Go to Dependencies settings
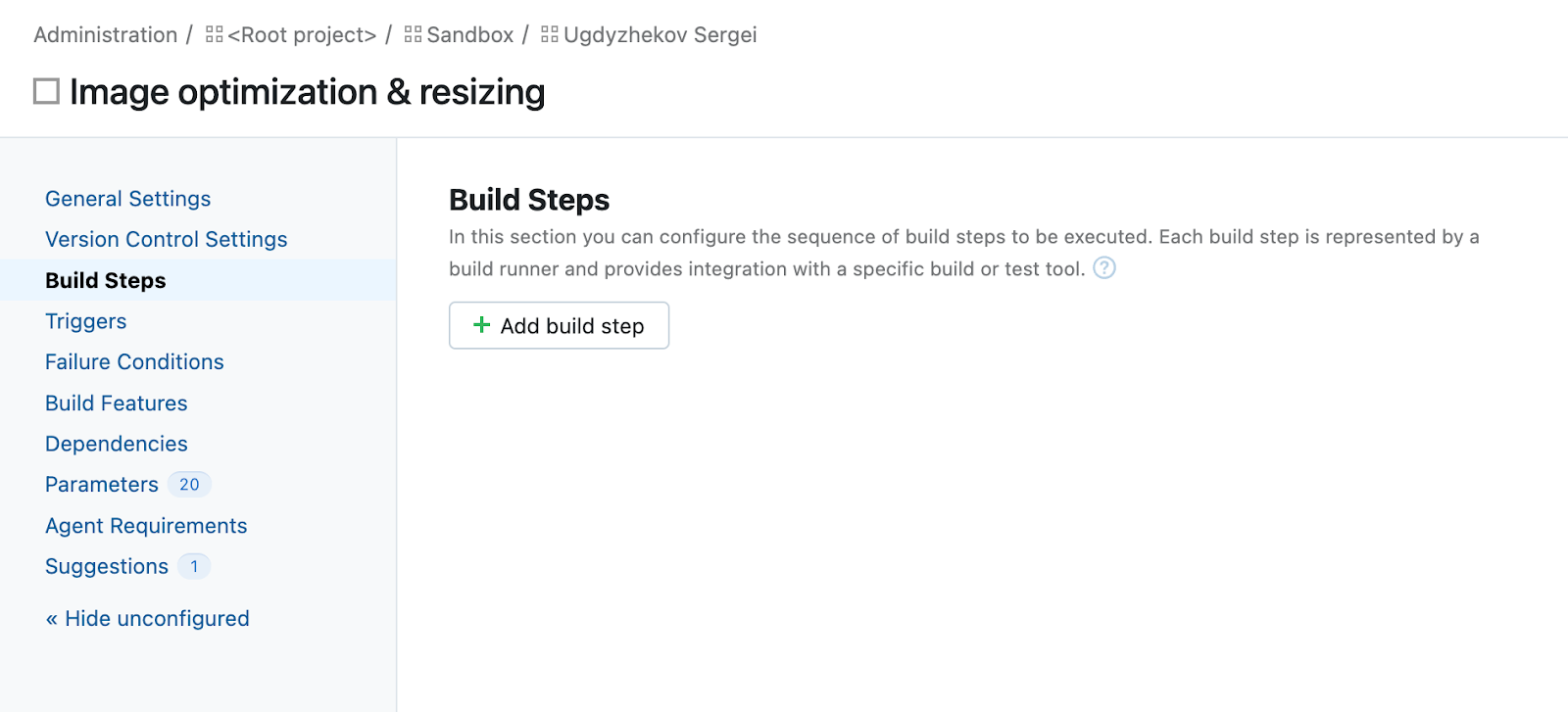Screen dimensions: 1568x712 (116, 445)
